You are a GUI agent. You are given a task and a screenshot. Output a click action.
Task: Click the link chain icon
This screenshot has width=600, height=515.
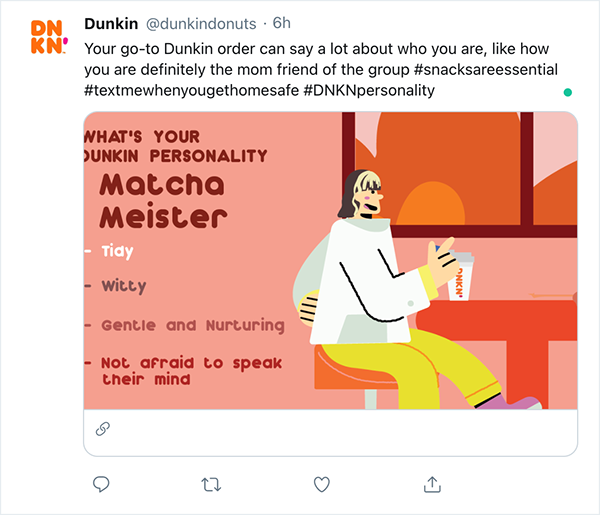tap(103, 429)
